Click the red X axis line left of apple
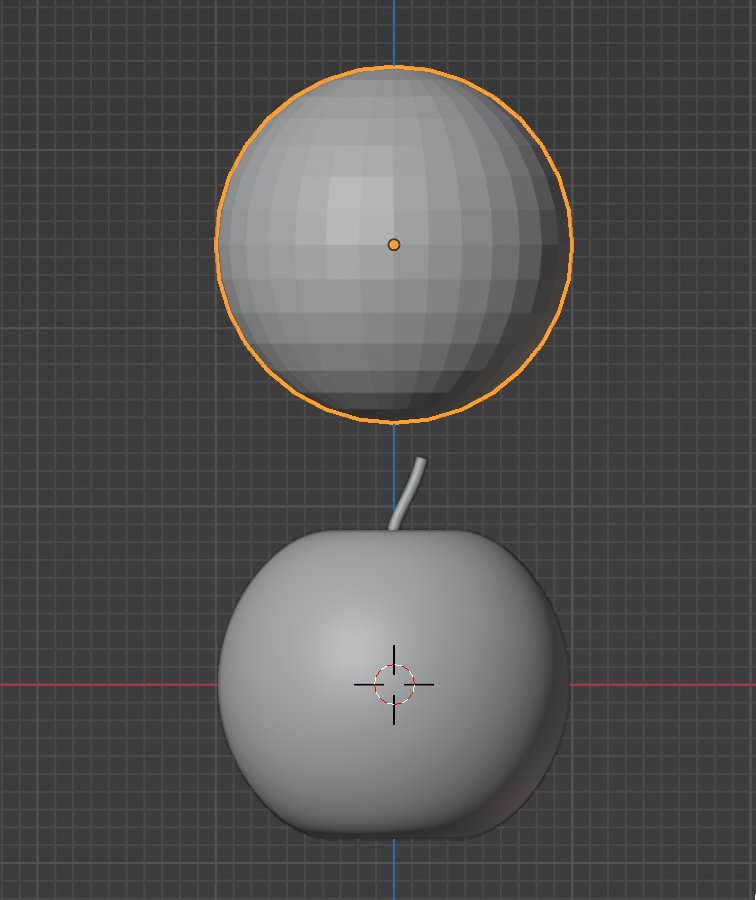Screen dimensions: 756x900 (100, 685)
